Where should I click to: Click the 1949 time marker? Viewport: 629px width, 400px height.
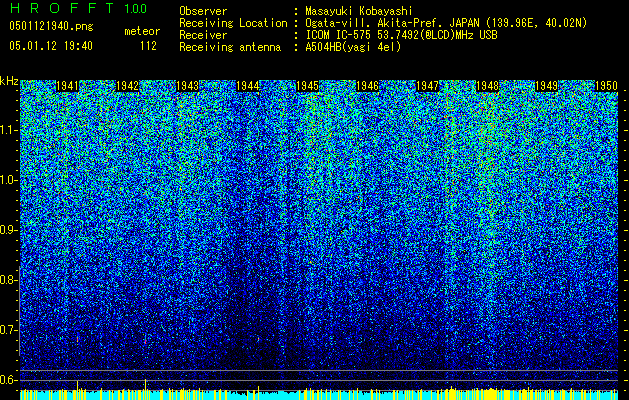tap(547, 86)
